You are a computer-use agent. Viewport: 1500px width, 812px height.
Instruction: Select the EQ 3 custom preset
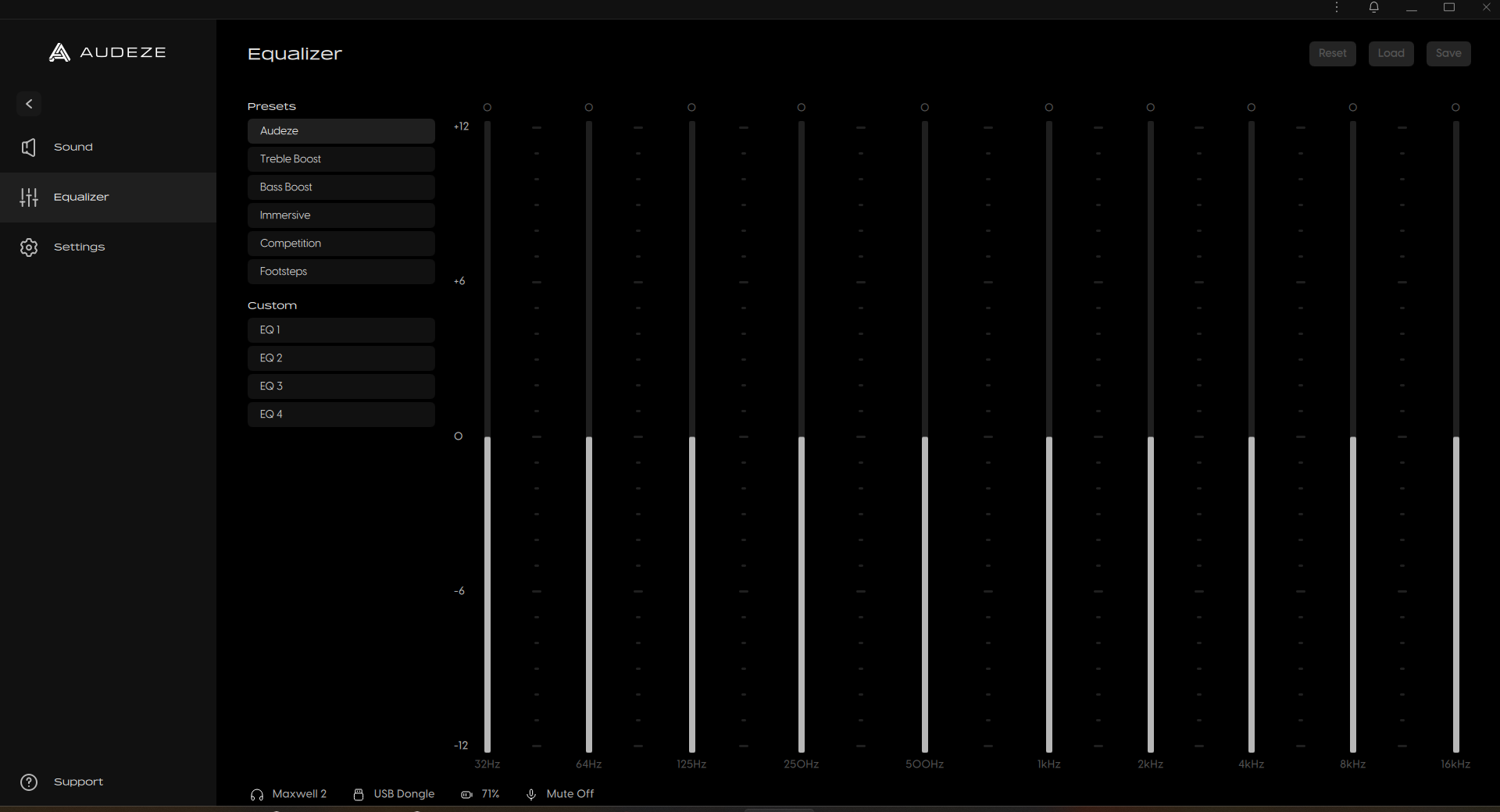[x=341, y=386]
